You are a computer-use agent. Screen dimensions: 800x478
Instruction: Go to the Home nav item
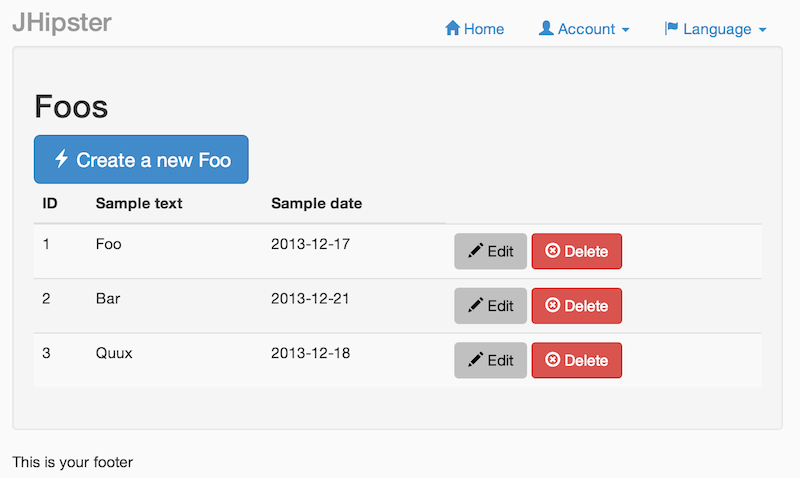[484, 29]
